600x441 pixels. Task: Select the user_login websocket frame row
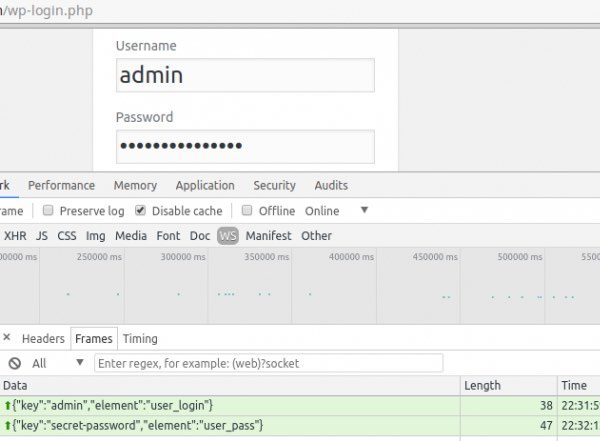(x=230, y=405)
